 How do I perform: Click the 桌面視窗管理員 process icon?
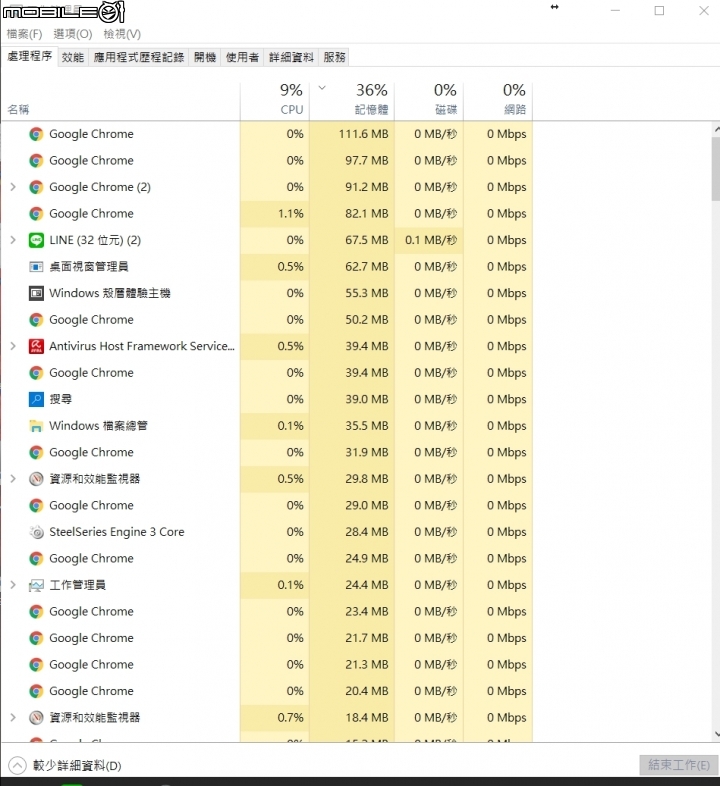point(36,267)
